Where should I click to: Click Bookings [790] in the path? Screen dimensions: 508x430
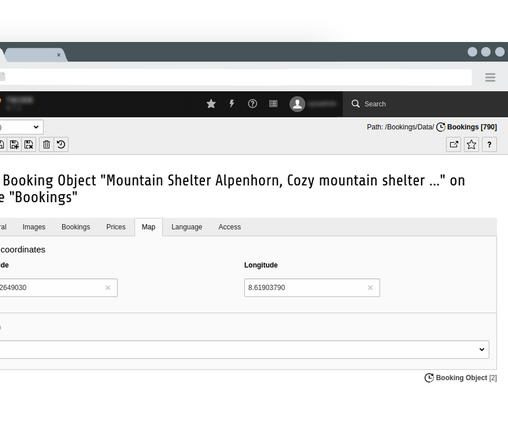click(472, 127)
